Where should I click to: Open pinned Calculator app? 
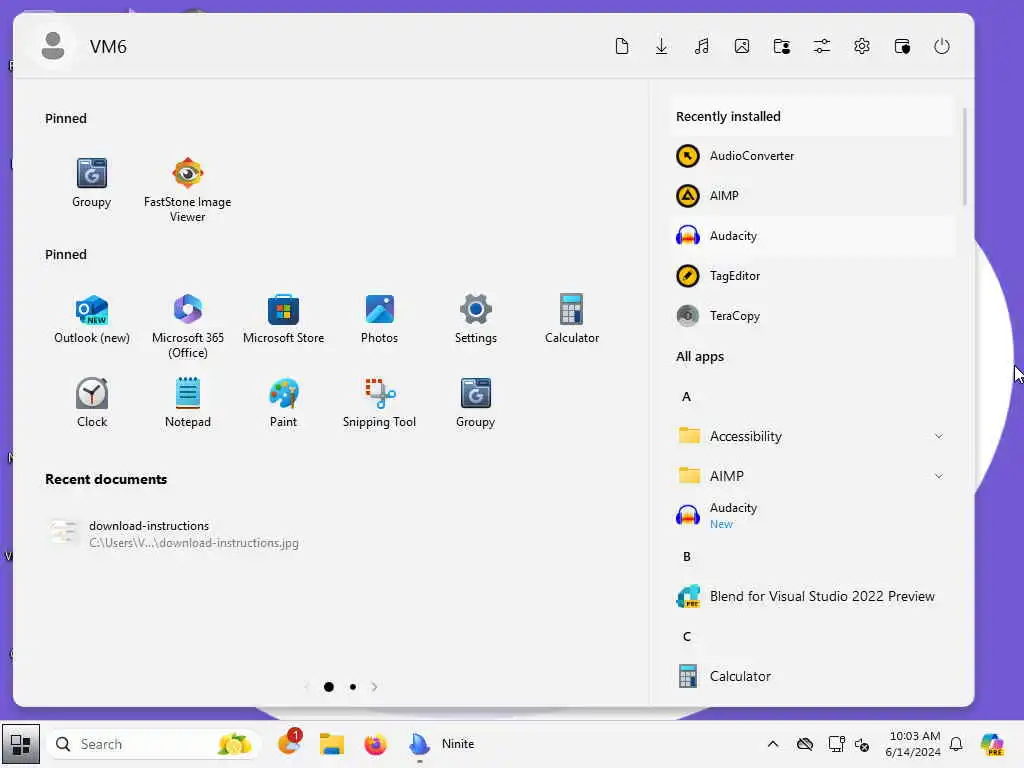[571, 319]
